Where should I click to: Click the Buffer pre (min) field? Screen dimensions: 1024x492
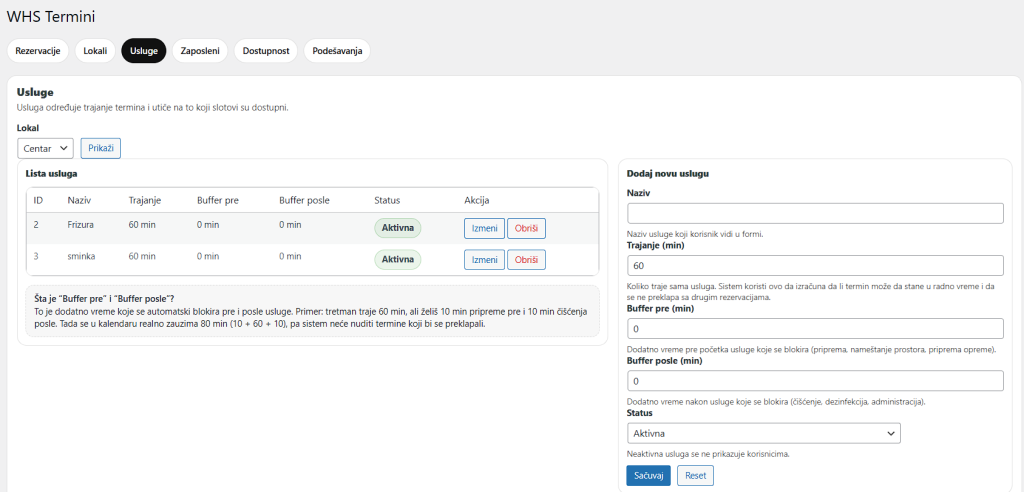(814, 329)
